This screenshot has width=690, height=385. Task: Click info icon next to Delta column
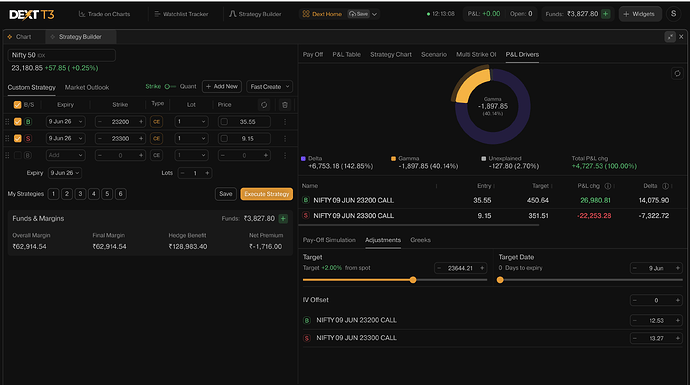click(665, 186)
